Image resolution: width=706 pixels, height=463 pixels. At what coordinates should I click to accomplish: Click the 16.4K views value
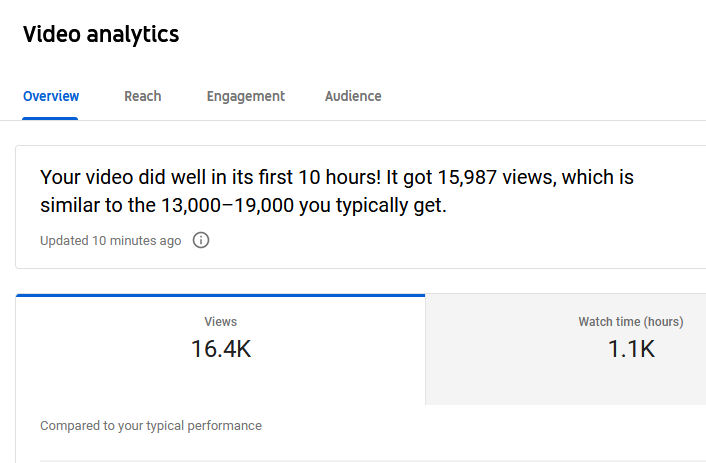[220, 349]
